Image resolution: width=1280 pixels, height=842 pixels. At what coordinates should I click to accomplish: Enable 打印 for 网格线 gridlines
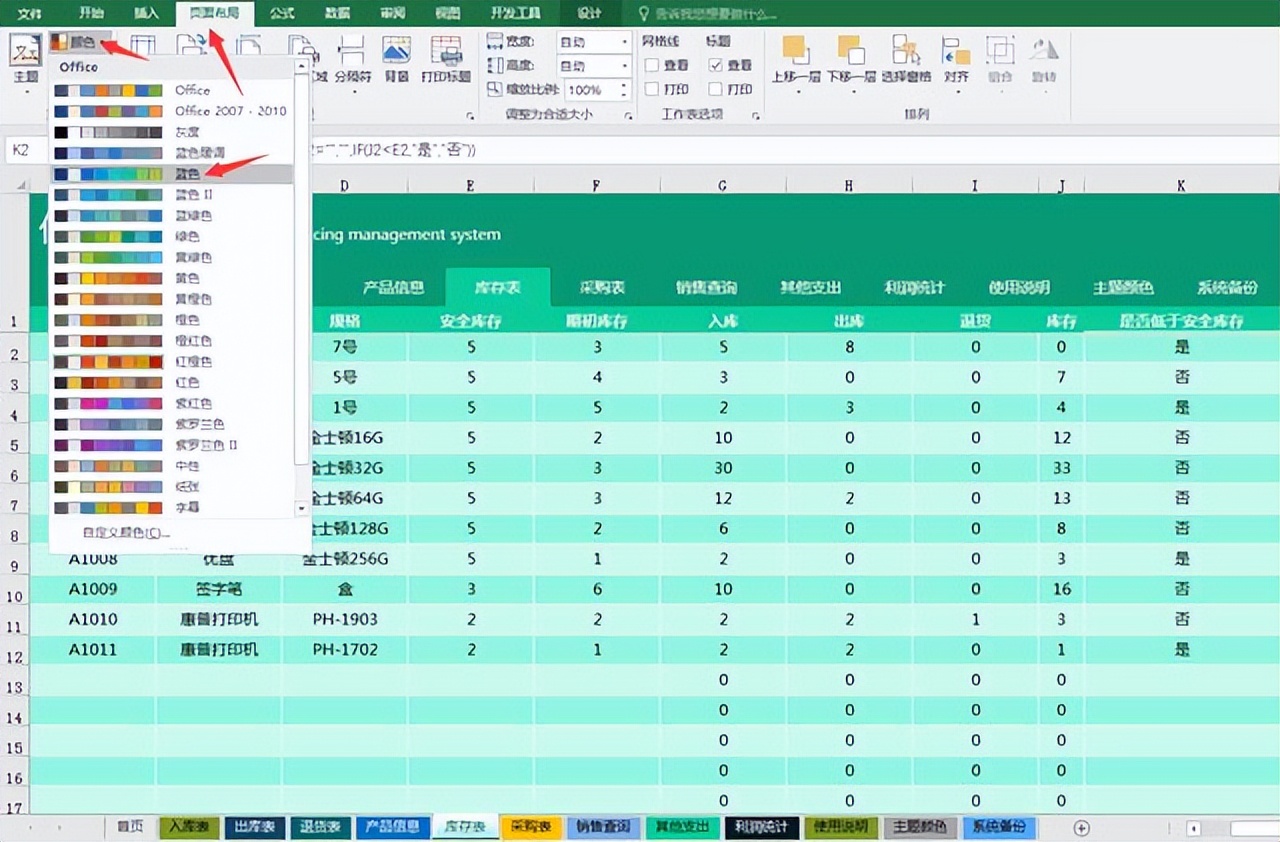pos(651,88)
